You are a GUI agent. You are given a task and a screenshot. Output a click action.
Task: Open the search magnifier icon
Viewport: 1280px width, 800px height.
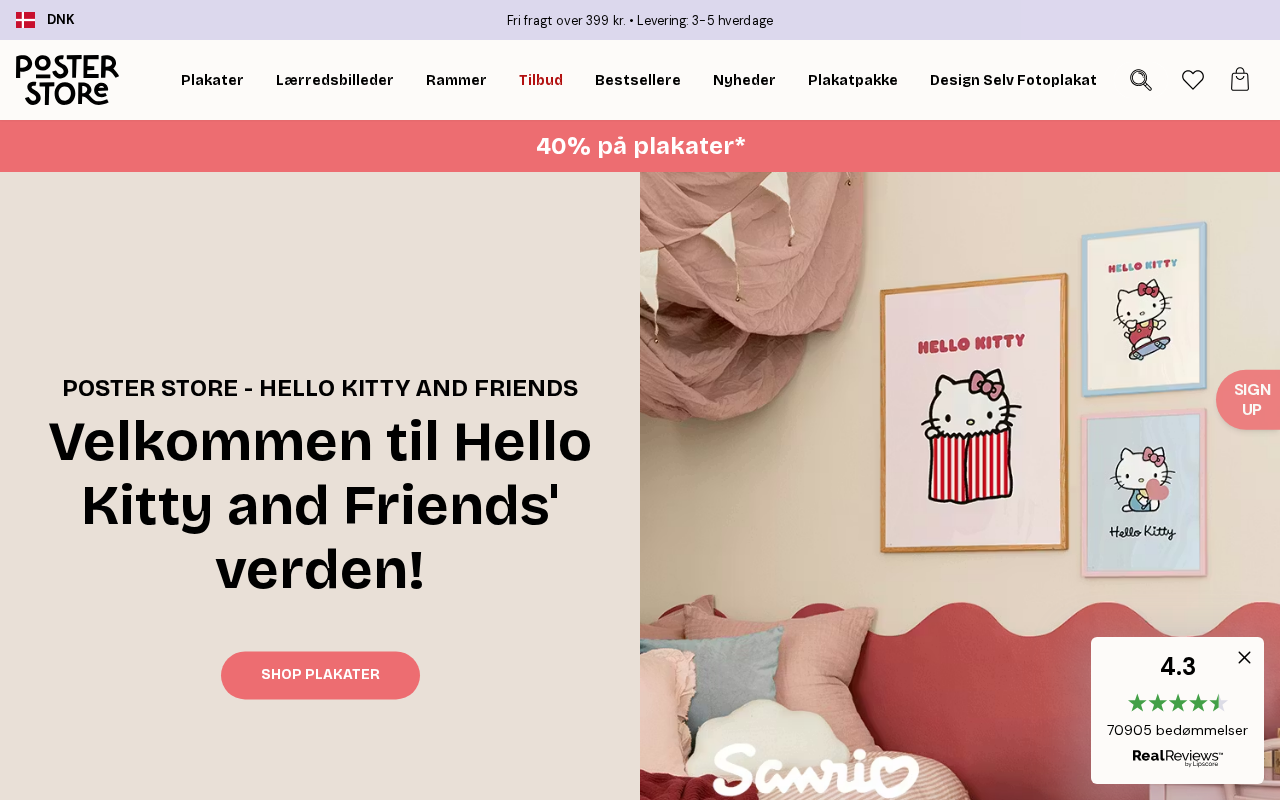(1141, 80)
